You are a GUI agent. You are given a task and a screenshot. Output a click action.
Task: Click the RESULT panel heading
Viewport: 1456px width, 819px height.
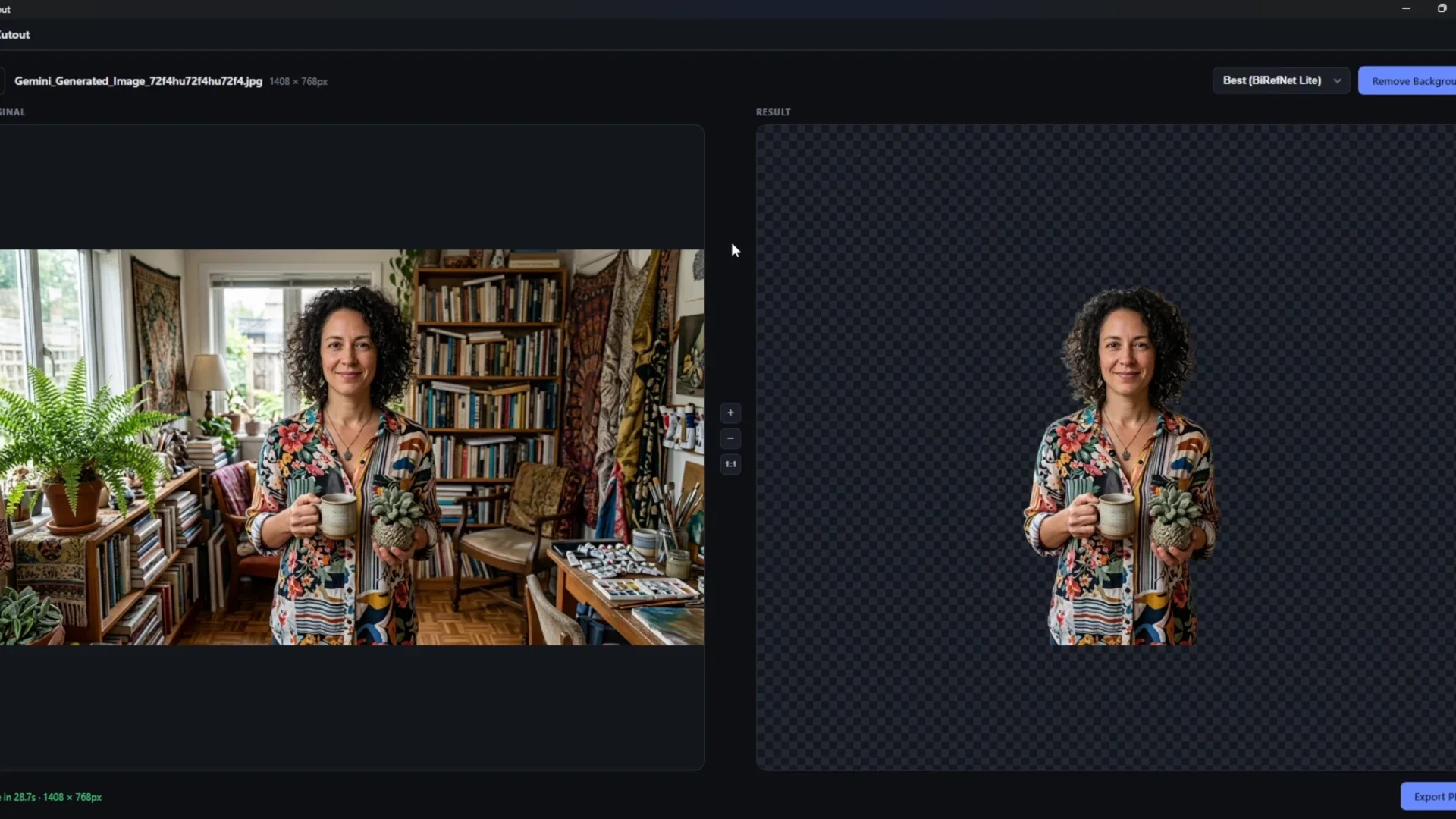(x=773, y=111)
